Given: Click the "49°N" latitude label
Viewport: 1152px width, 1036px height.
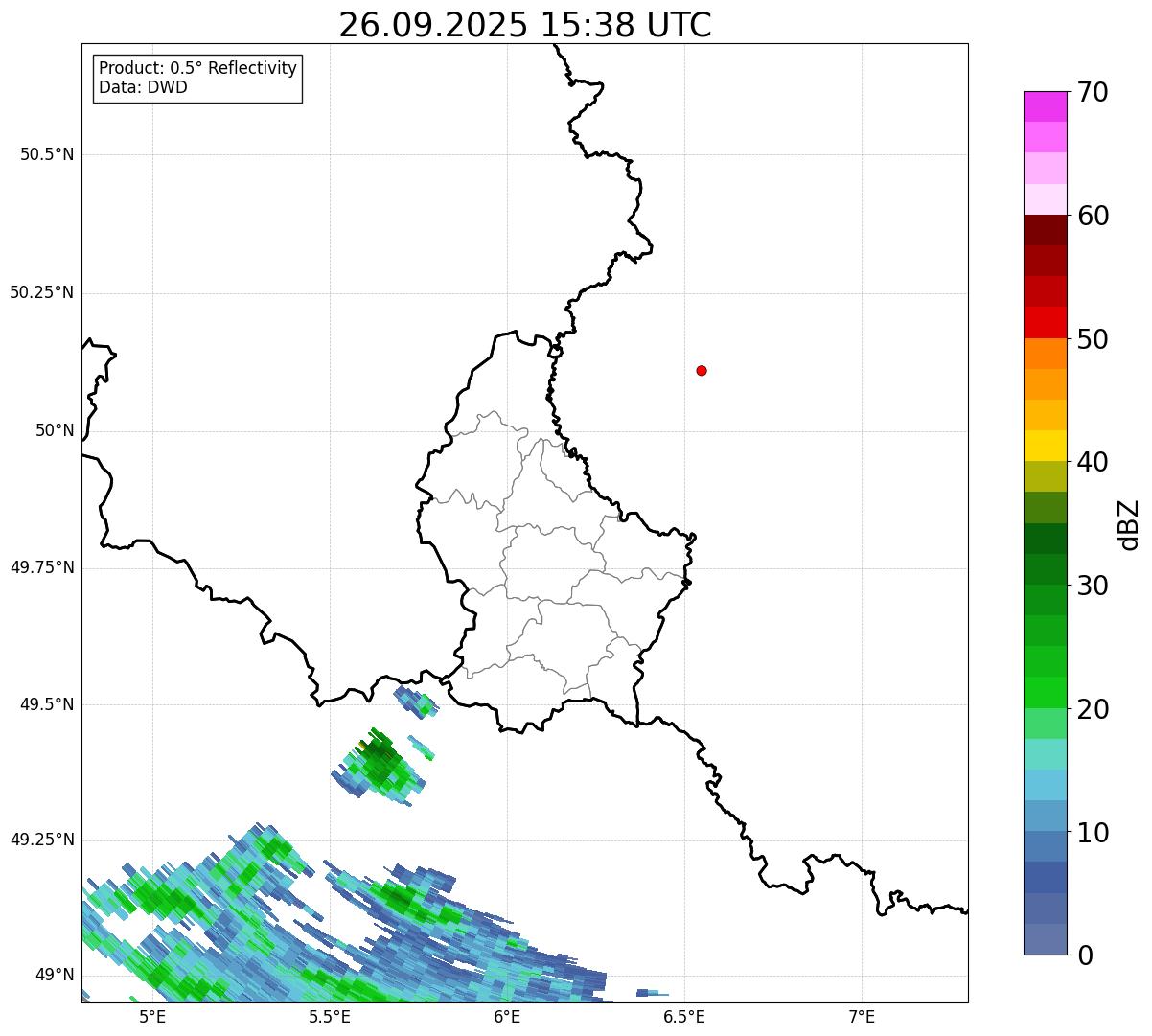Looking at the screenshot, I should click(x=55, y=975).
